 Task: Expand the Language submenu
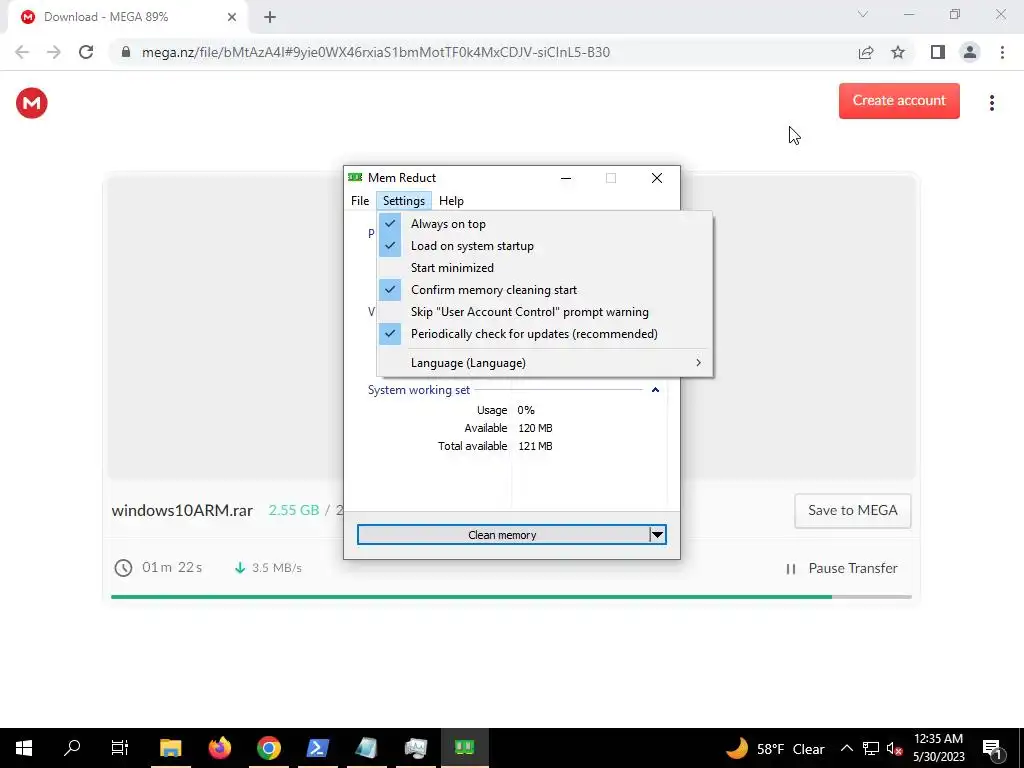click(x=545, y=363)
